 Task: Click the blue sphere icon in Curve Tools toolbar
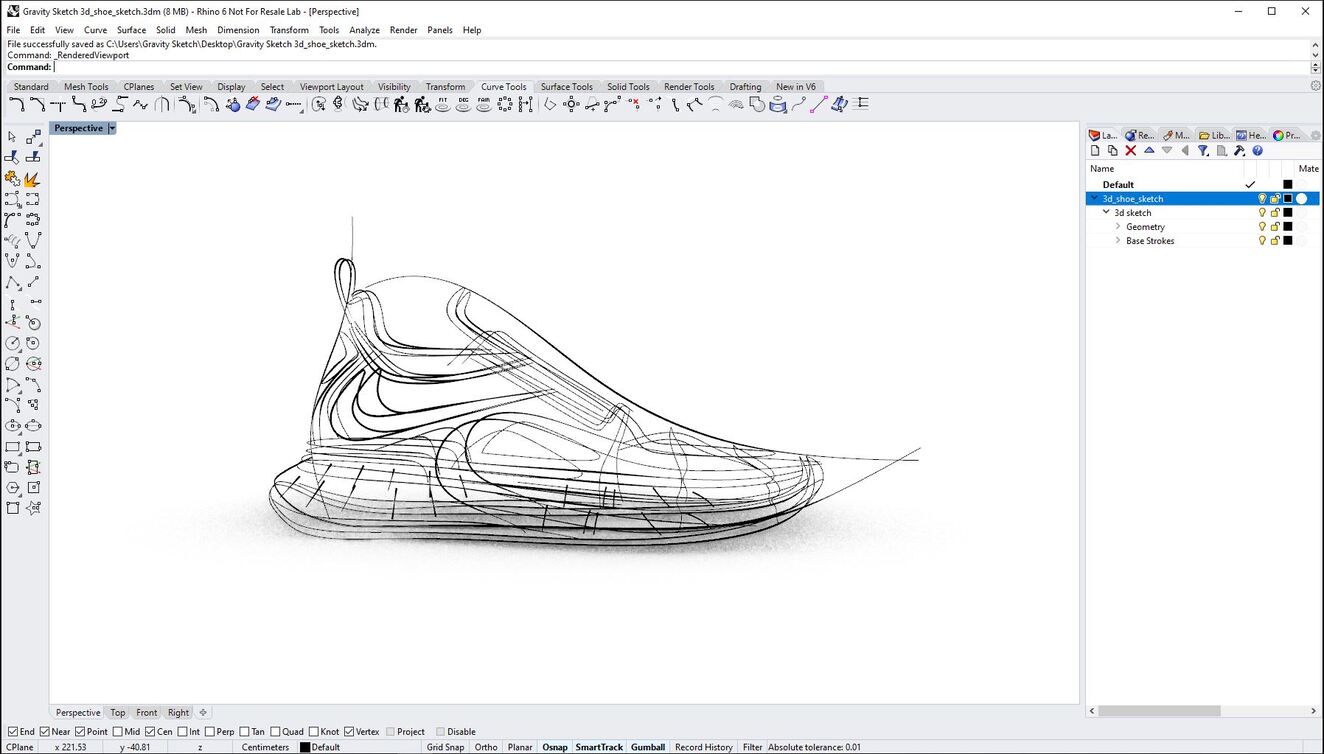[233, 104]
